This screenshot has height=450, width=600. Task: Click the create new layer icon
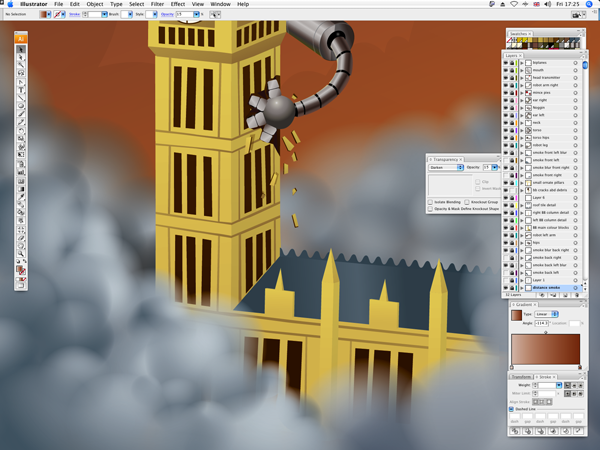click(x=565, y=295)
